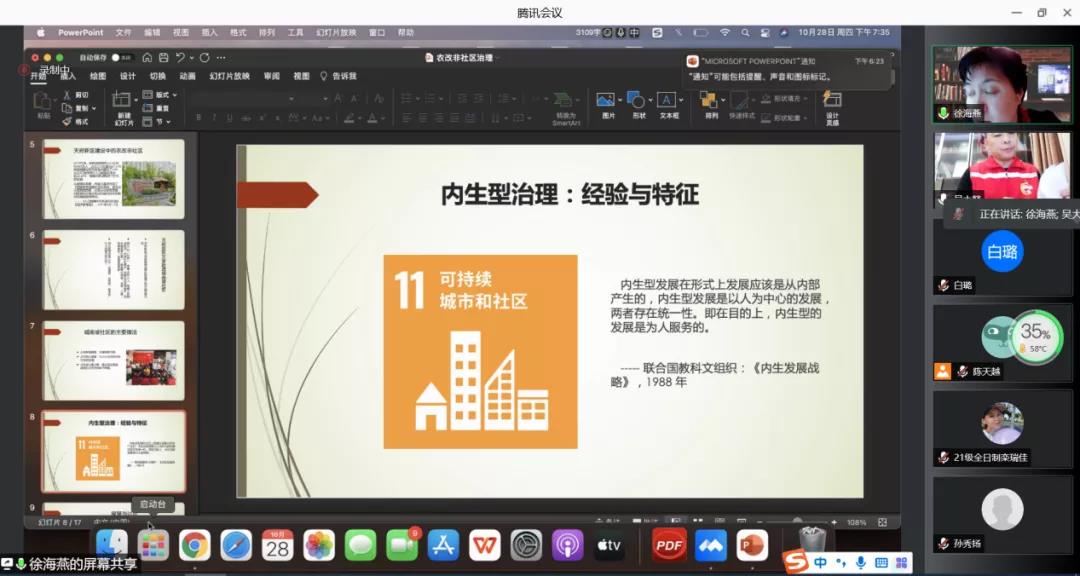Click the Paste clipboard icon
This screenshot has width=1080, height=576.
coord(43,102)
